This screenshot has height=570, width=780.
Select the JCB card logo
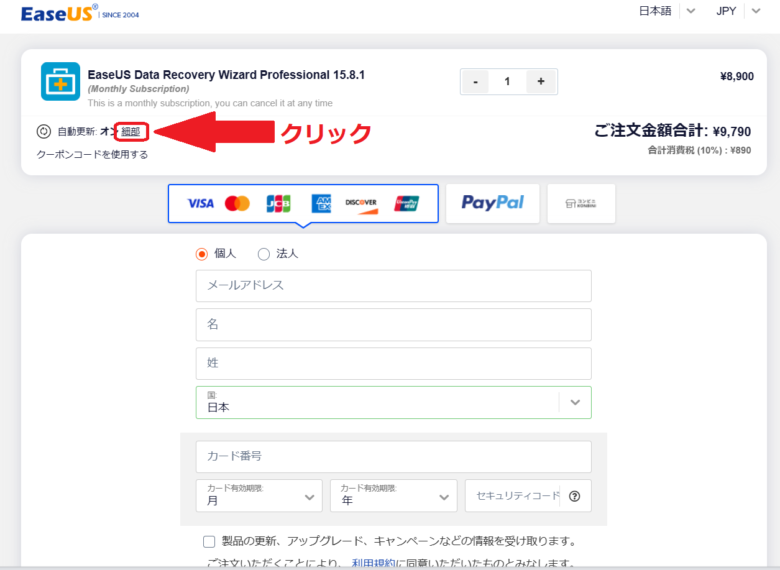pyautogui.click(x=279, y=203)
